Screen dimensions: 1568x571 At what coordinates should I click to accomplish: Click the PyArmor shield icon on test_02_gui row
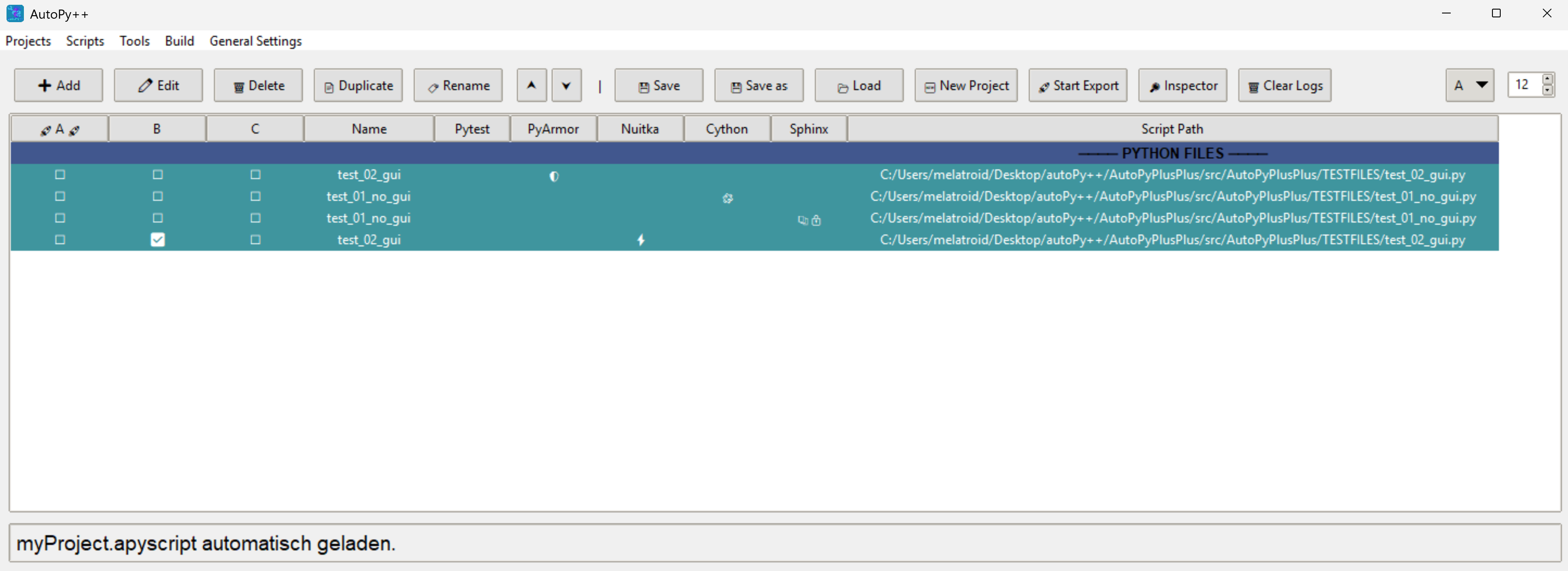click(553, 177)
